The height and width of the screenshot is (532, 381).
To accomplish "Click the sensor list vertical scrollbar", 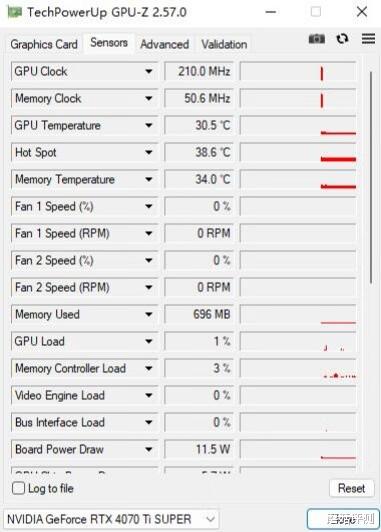I will point(371,177).
